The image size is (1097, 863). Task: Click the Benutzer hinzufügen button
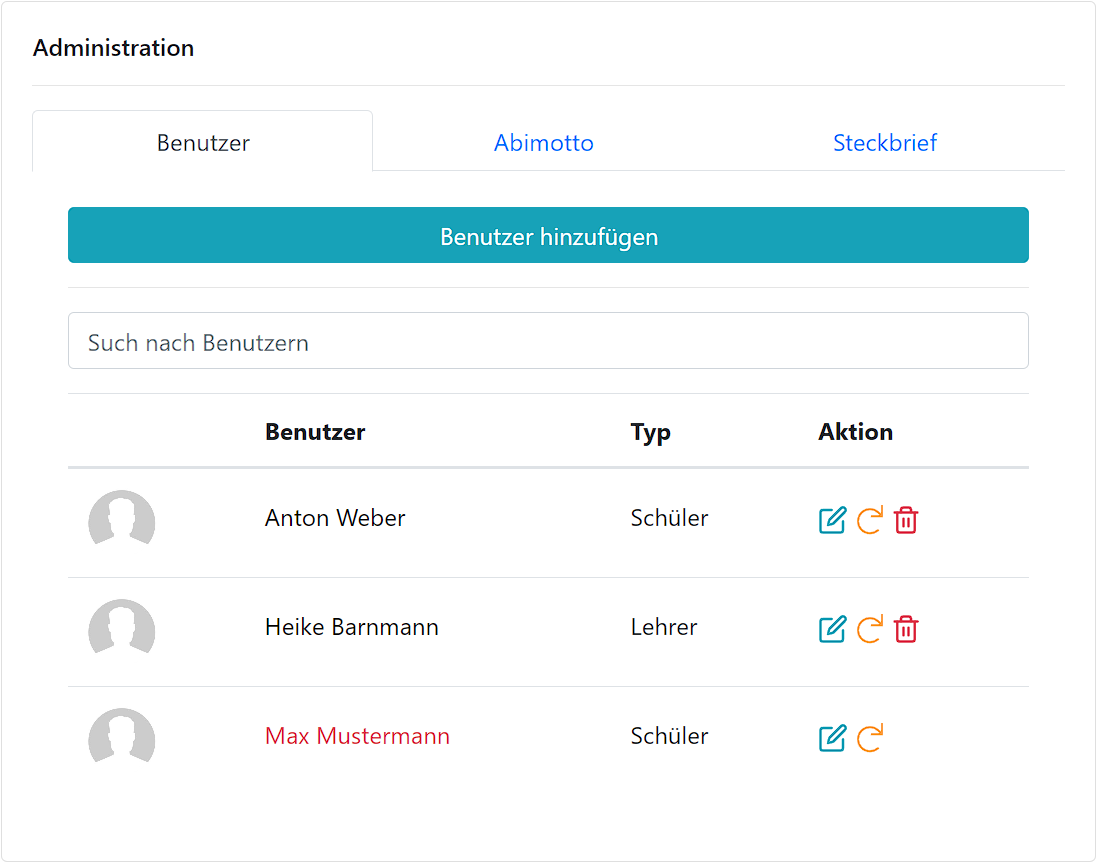(x=548, y=235)
